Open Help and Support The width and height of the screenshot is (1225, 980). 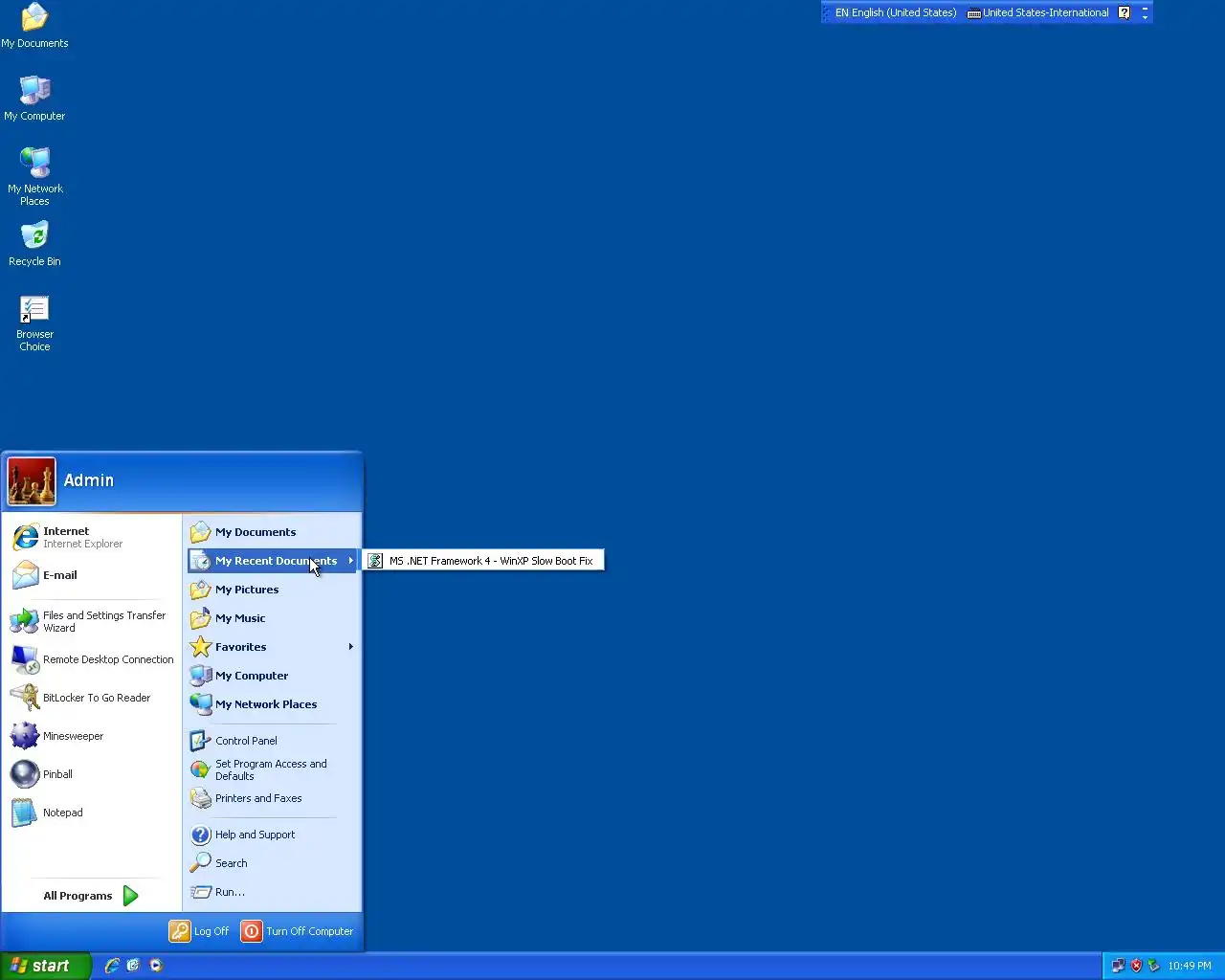coord(273,835)
